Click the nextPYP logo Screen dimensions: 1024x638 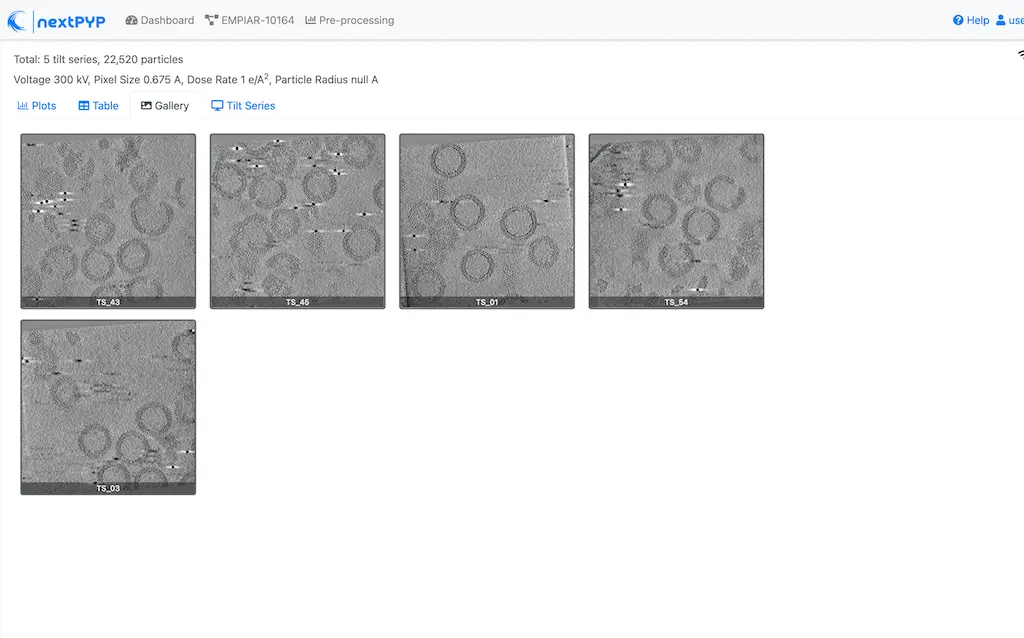point(56,20)
